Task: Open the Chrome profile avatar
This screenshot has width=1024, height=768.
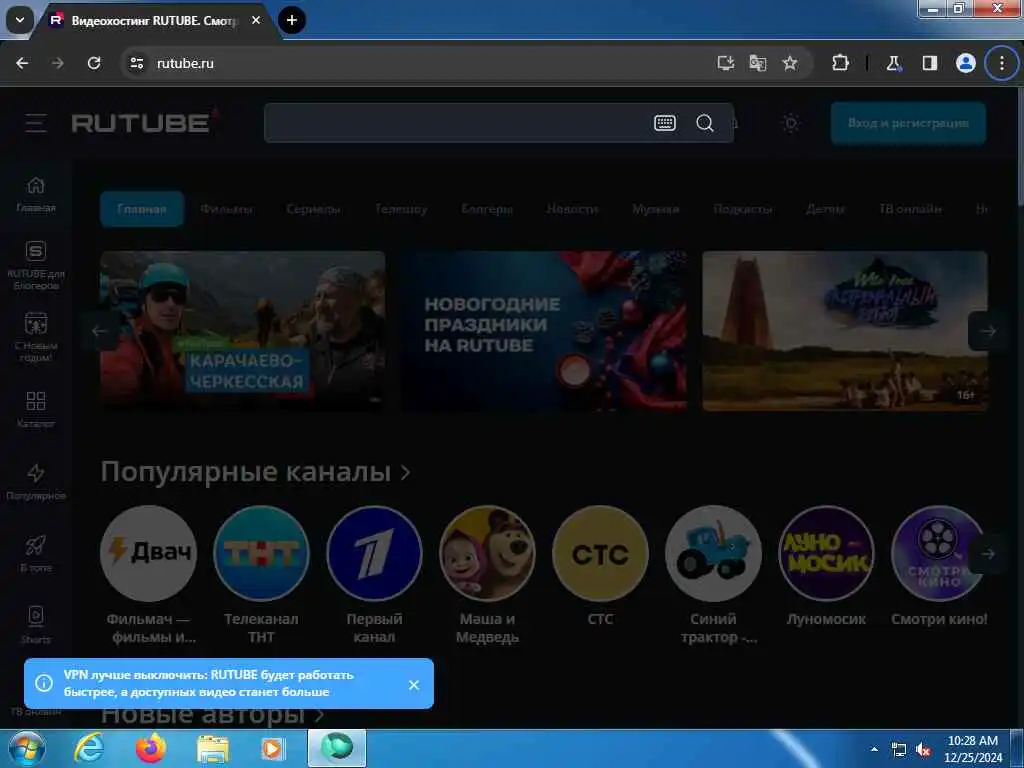Action: [x=965, y=63]
